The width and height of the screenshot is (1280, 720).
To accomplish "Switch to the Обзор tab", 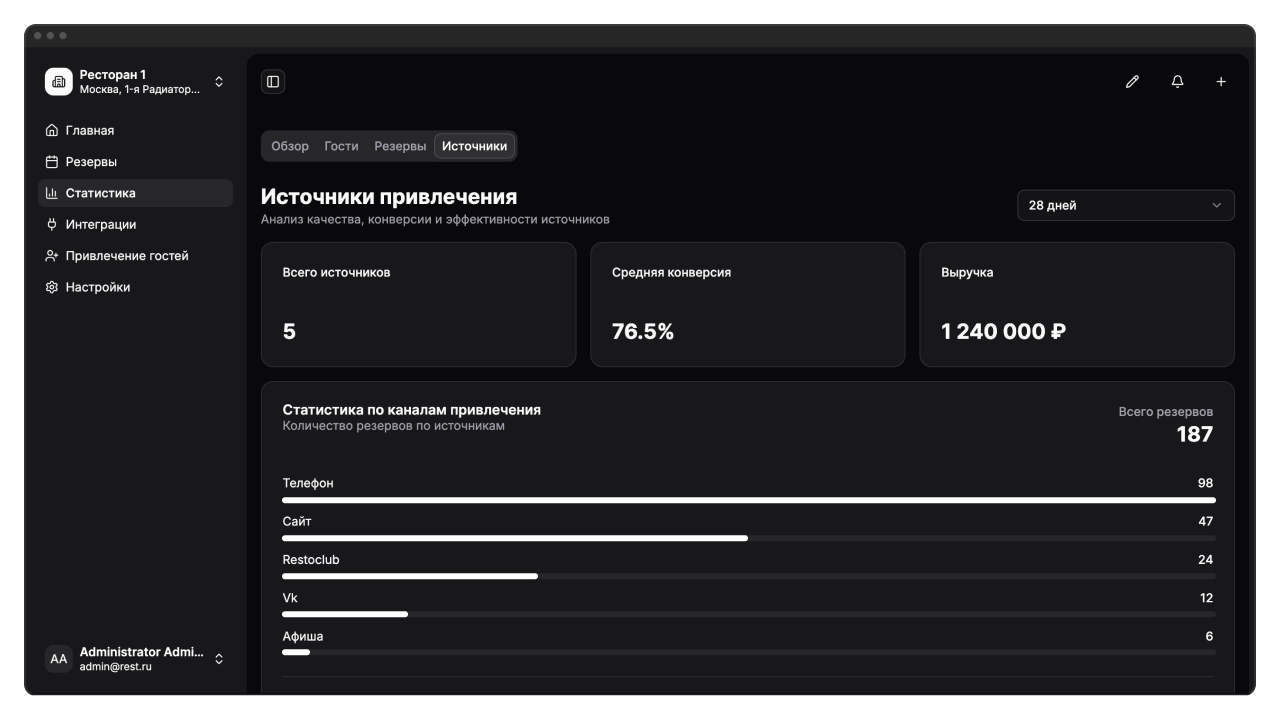I will coord(290,146).
